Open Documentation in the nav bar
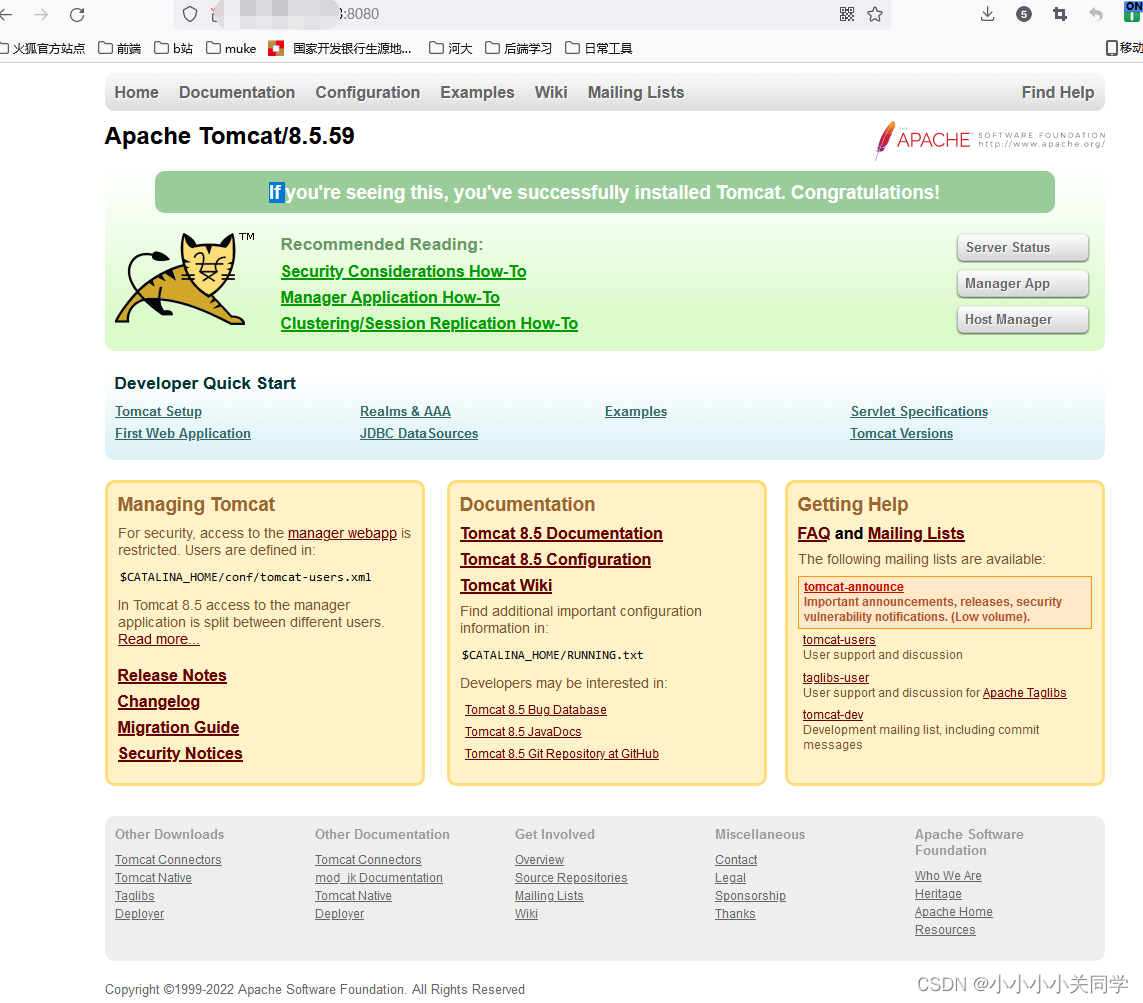 pyautogui.click(x=237, y=93)
